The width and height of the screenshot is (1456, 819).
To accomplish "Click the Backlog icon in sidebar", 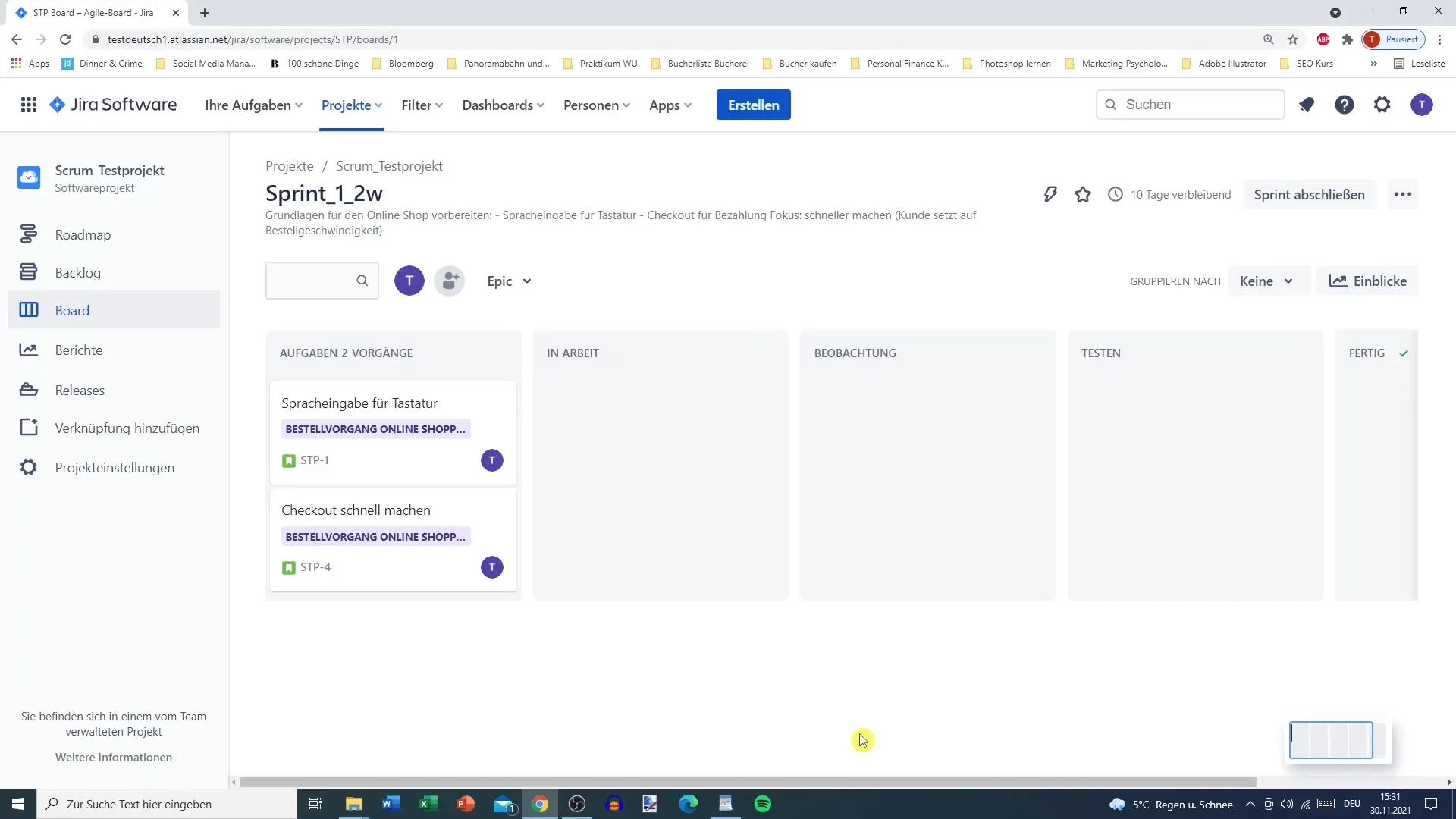I will coord(28,272).
